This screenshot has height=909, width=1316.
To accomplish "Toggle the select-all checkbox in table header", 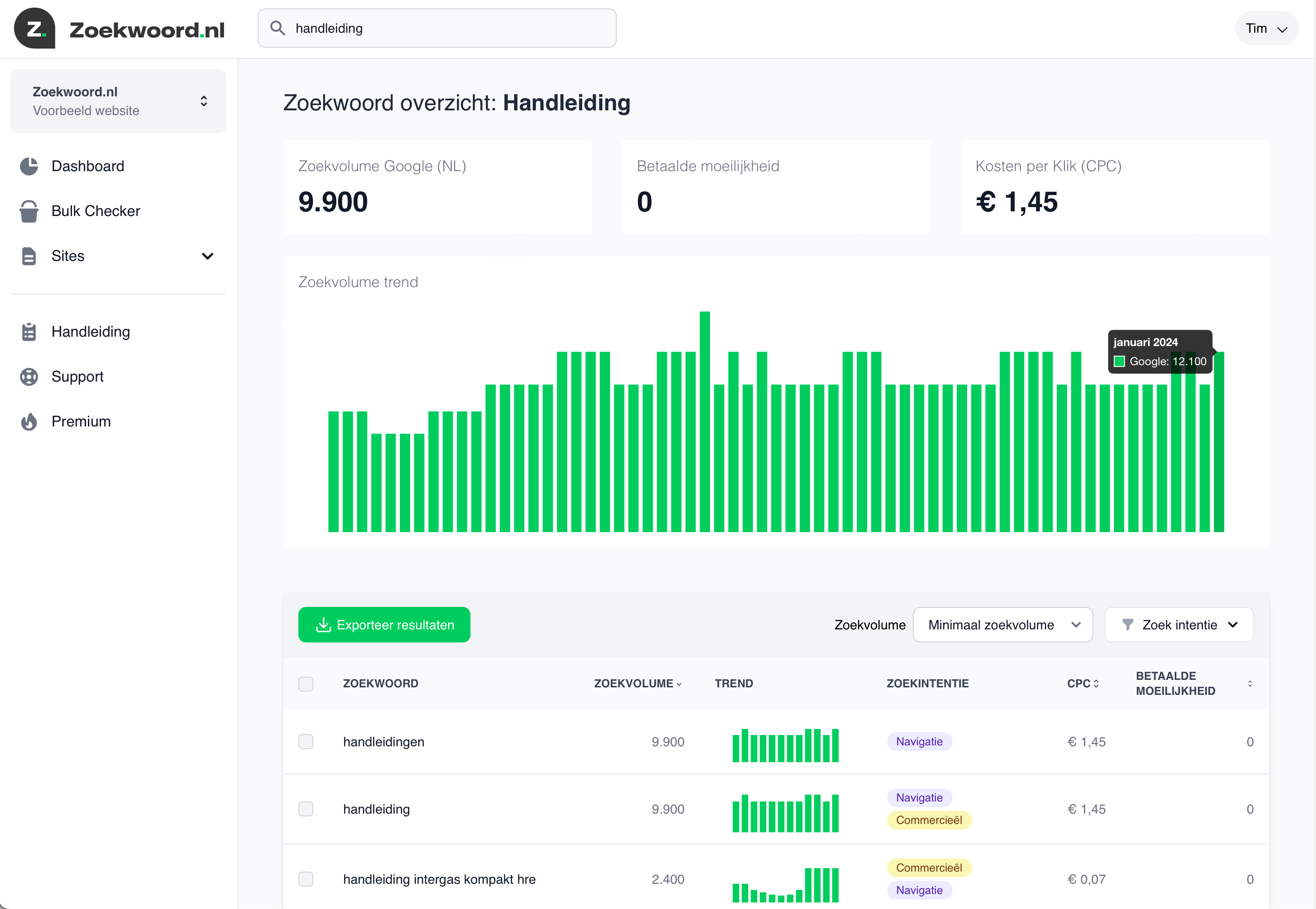I will point(306,684).
